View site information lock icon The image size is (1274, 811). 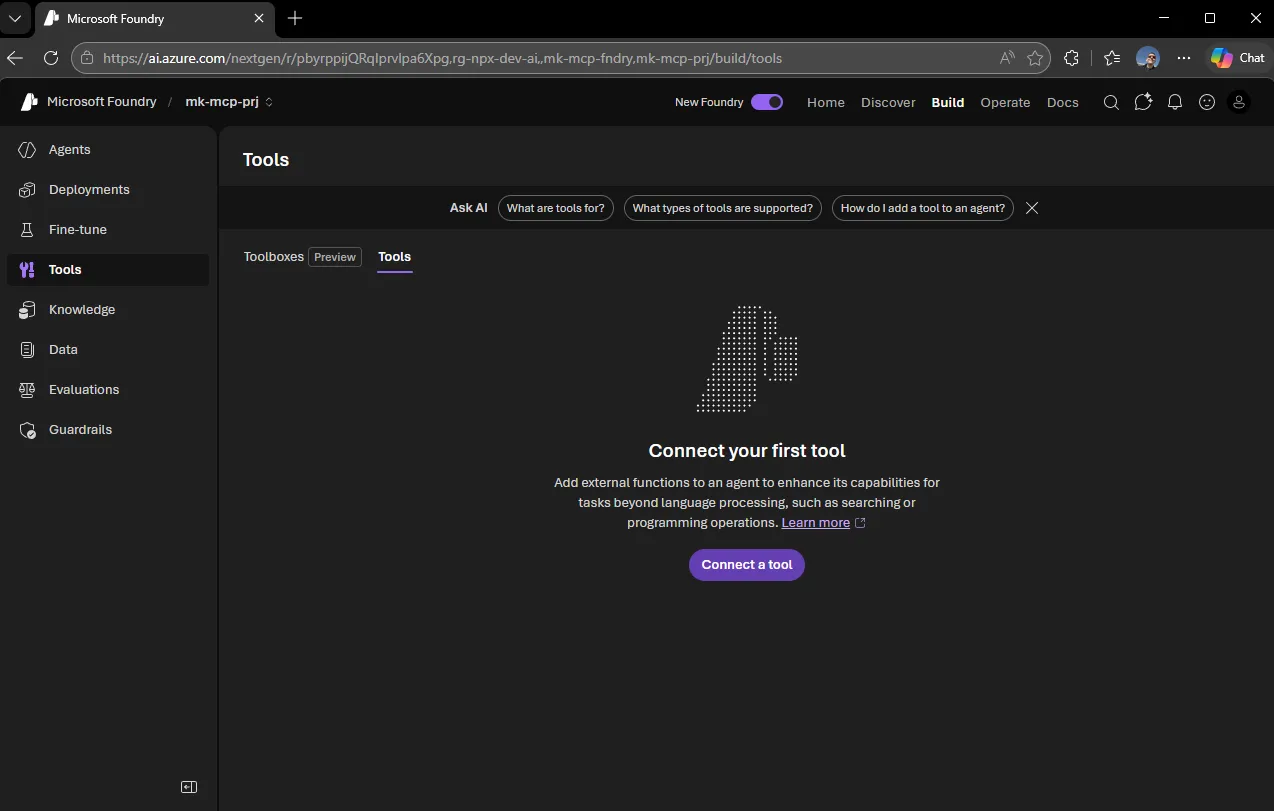point(88,58)
